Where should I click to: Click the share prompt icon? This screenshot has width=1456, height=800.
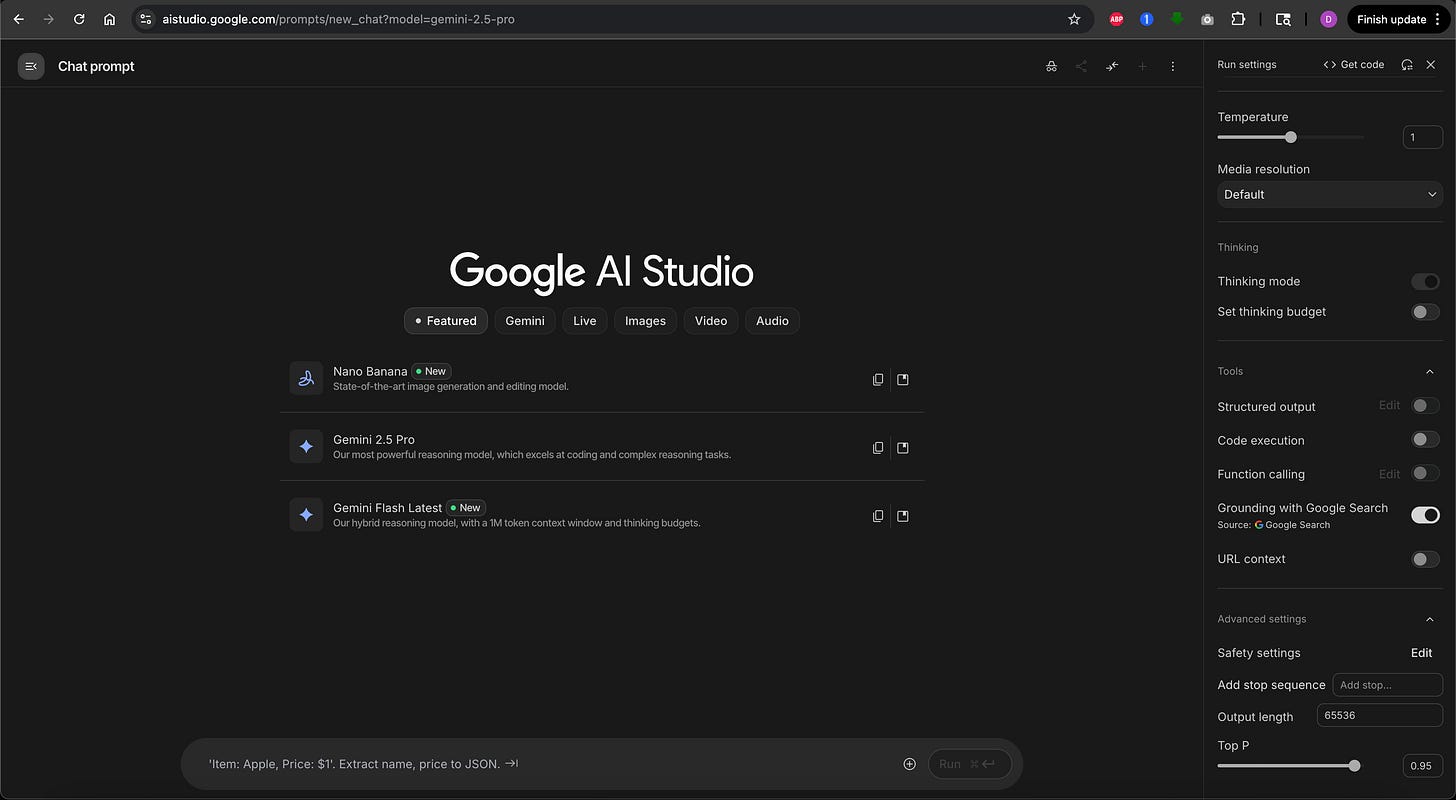(x=1081, y=66)
